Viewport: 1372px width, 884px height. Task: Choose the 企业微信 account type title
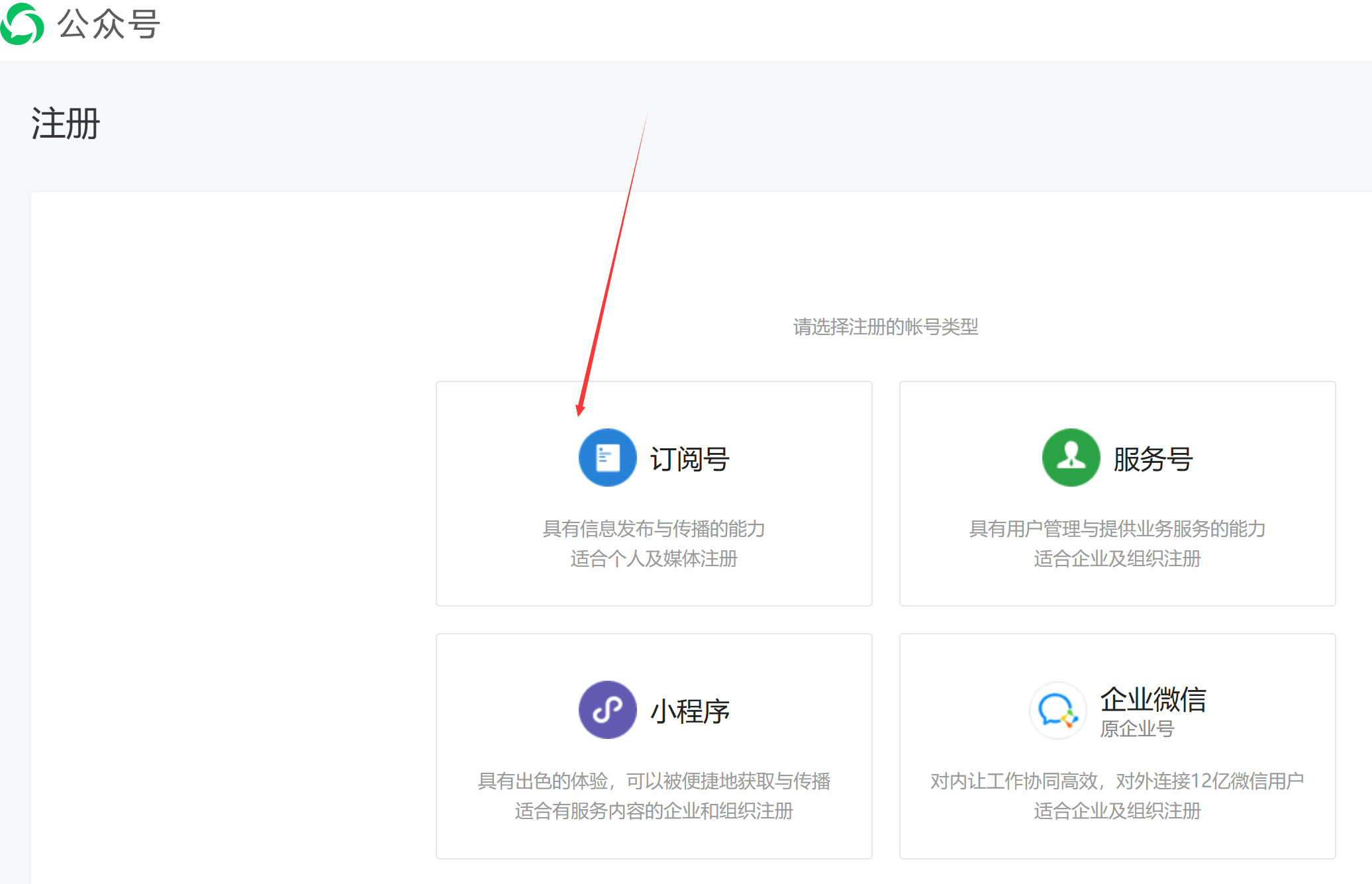[1153, 699]
